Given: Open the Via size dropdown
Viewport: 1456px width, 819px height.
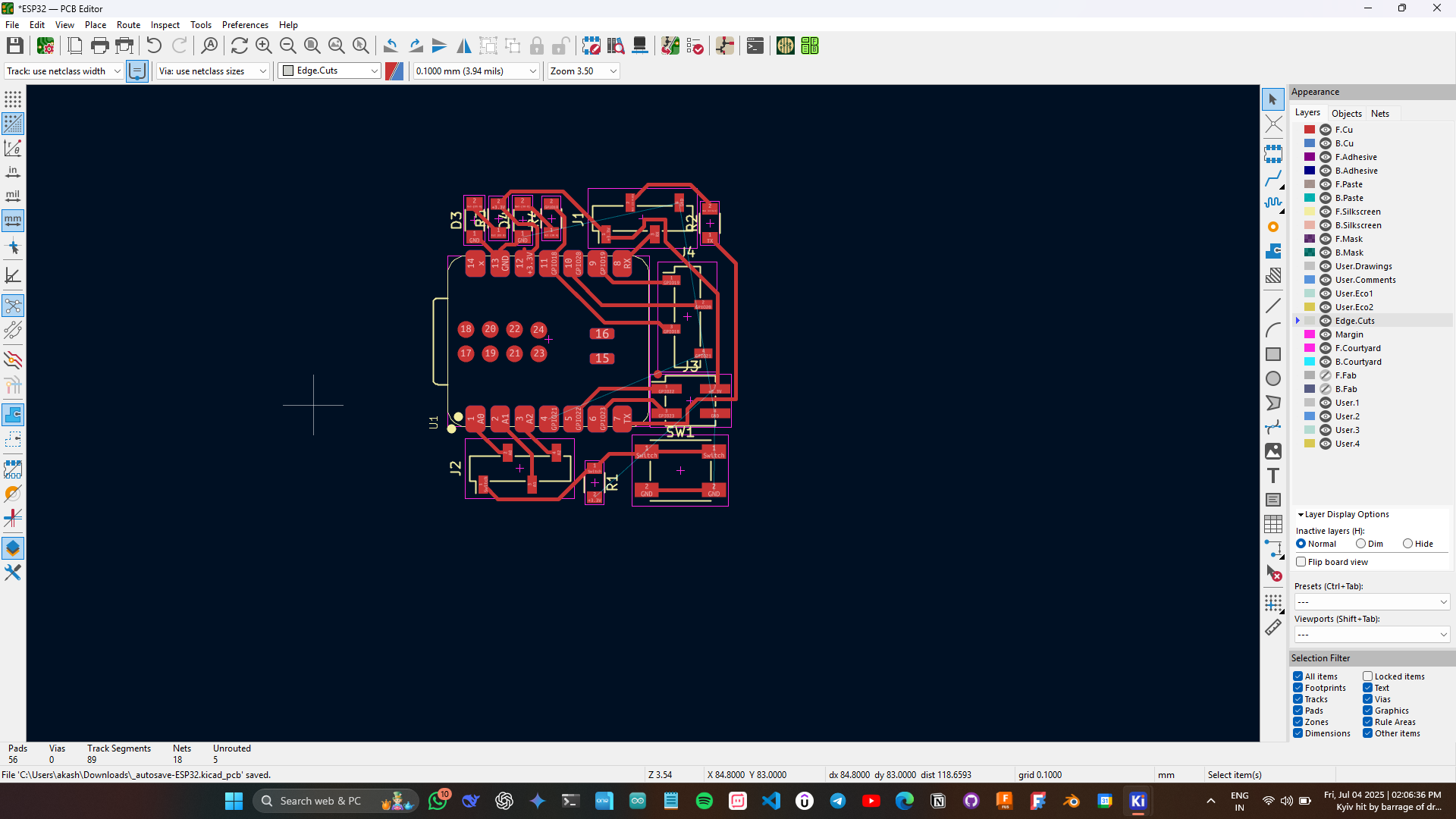Looking at the screenshot, I should click(x=212, y=71).
